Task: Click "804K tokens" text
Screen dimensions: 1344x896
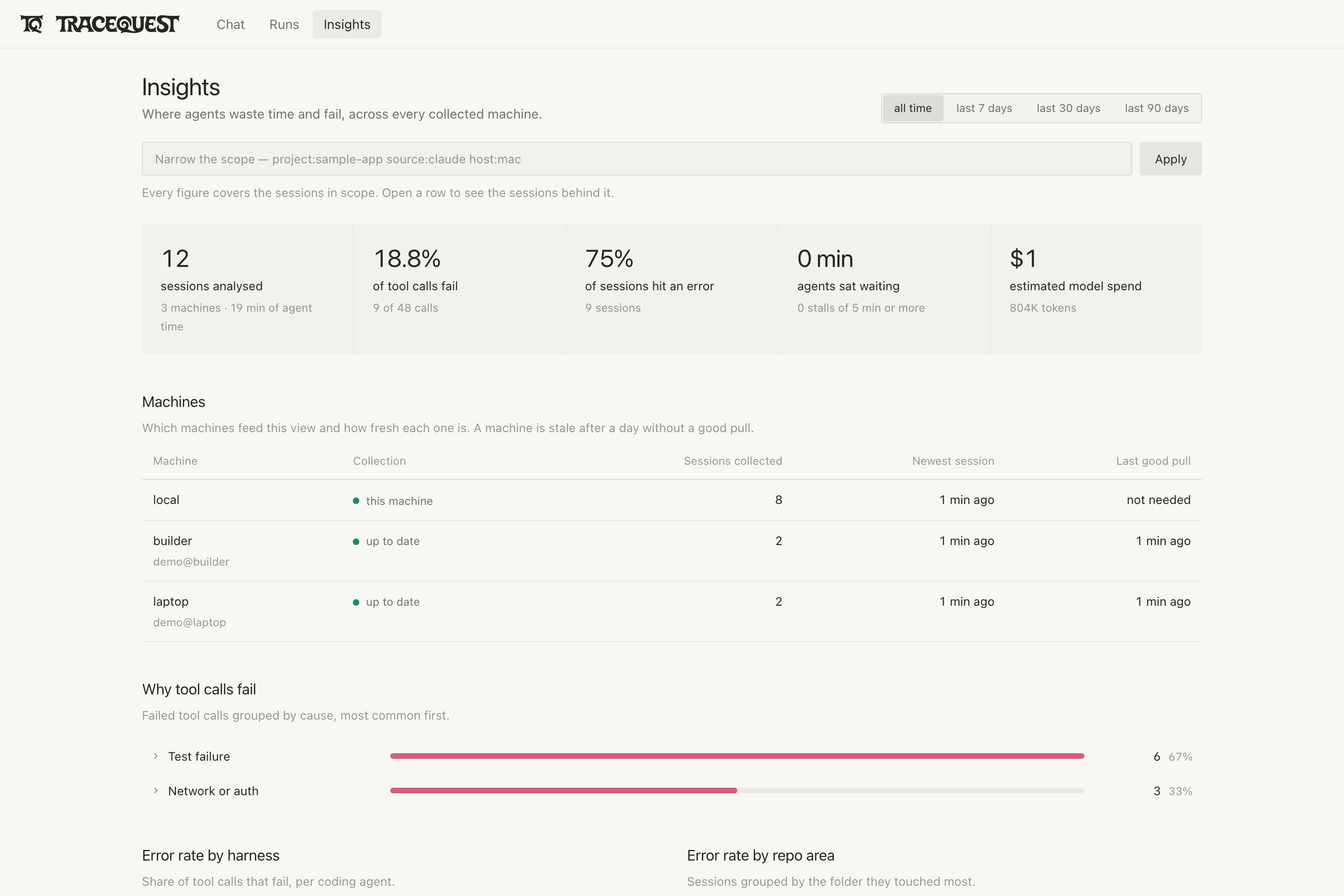Action: coord(1043,308)
